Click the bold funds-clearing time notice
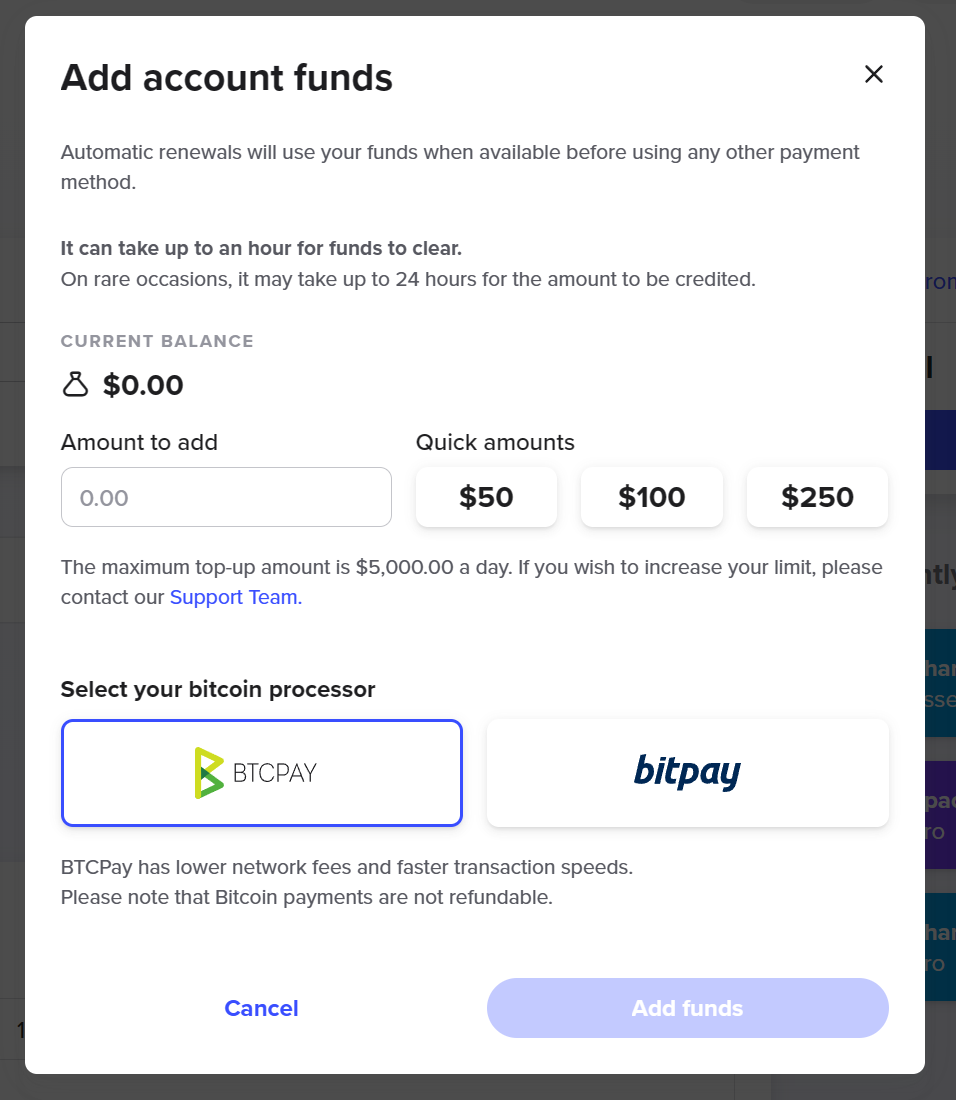 [261, 248]
